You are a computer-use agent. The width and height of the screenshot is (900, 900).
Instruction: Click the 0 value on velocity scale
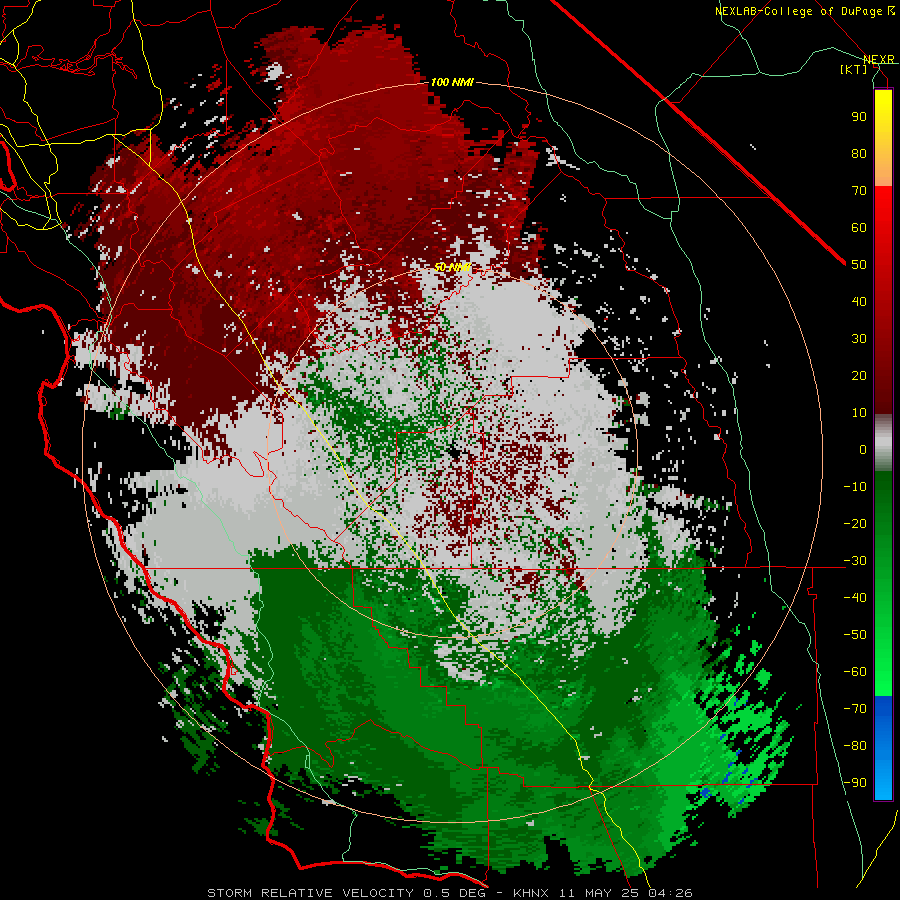click(x=863, y=450)
